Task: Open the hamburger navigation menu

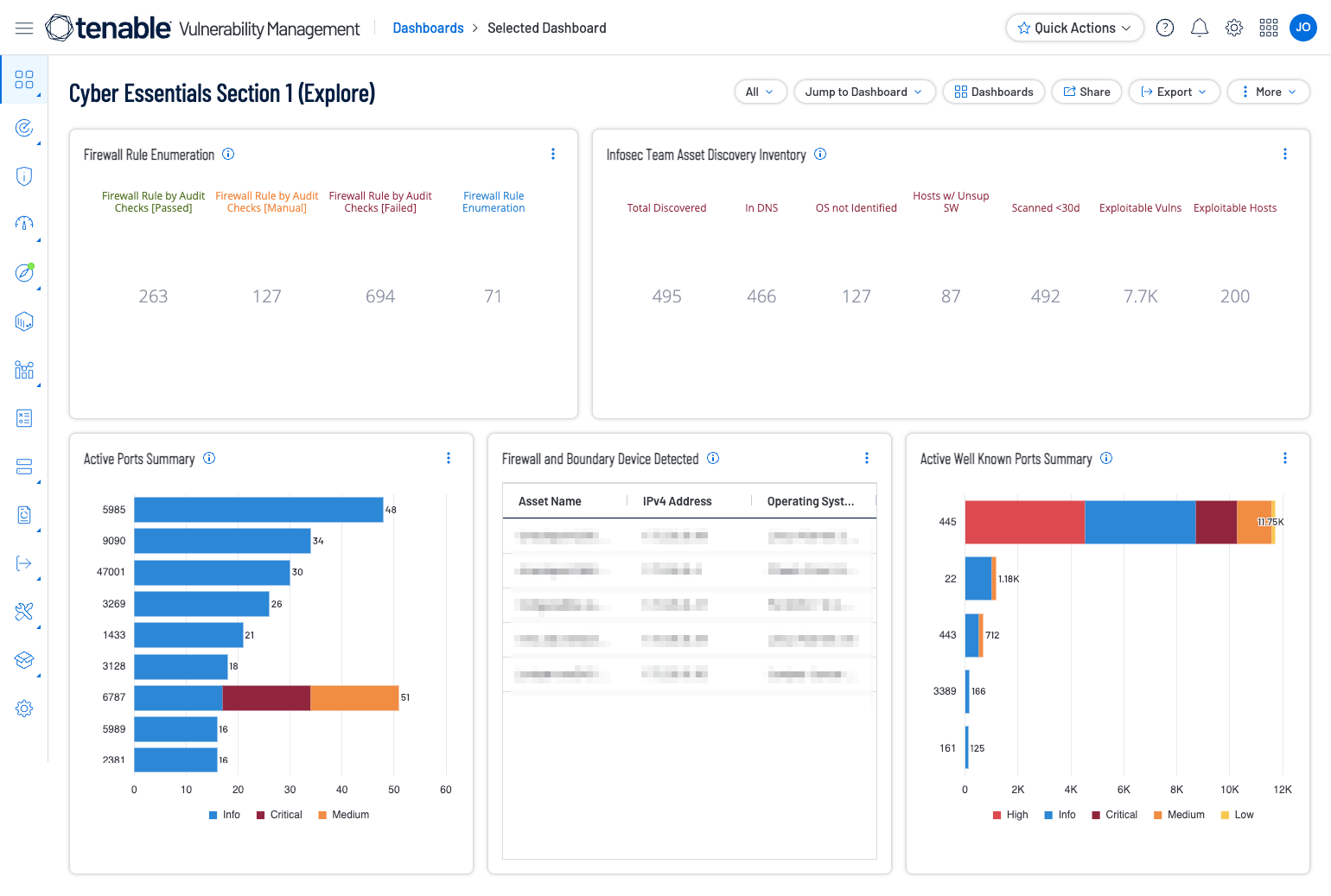Action: [x=24, y=29]
